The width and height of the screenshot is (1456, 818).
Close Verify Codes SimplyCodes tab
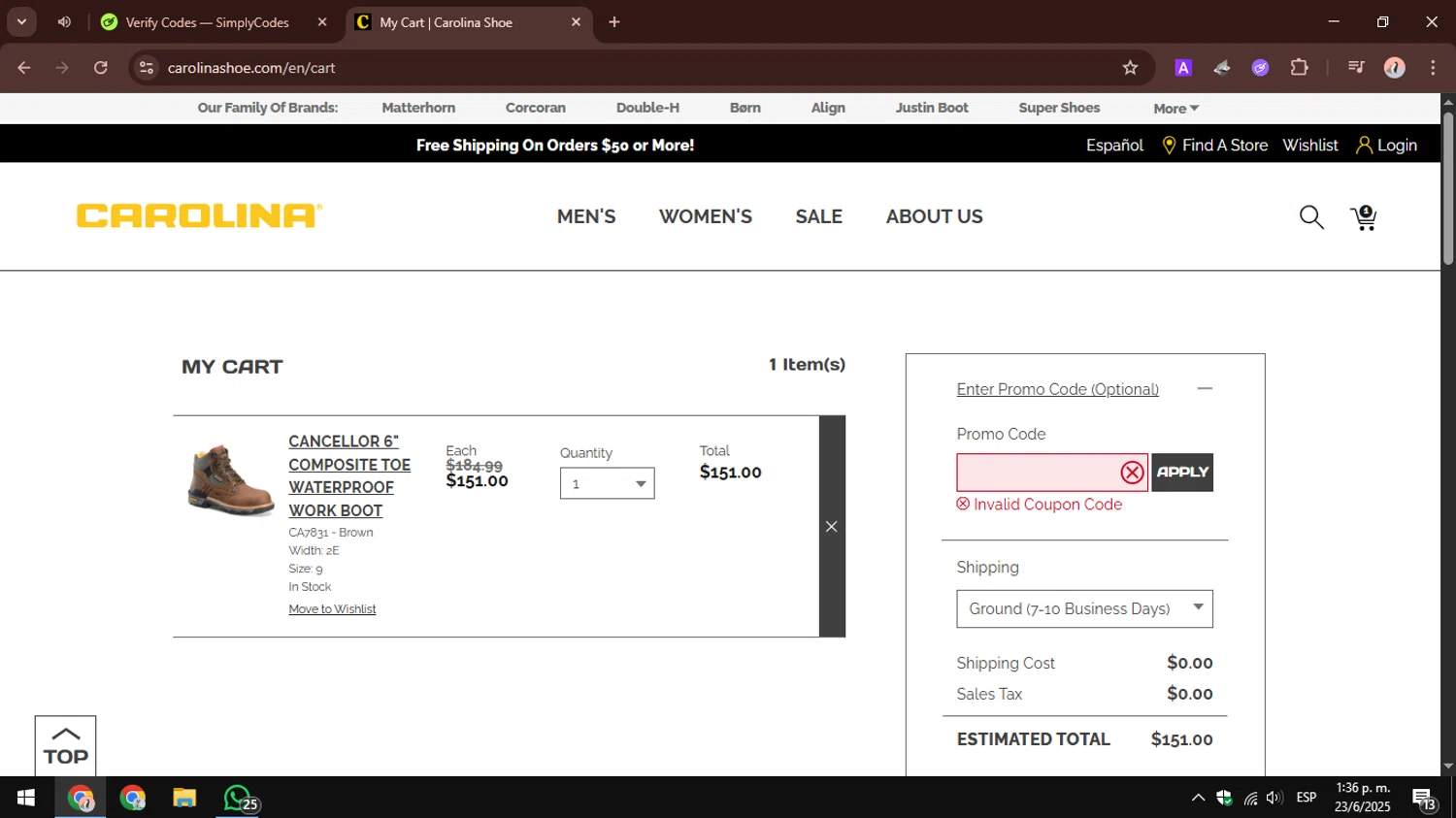(322, 21)
